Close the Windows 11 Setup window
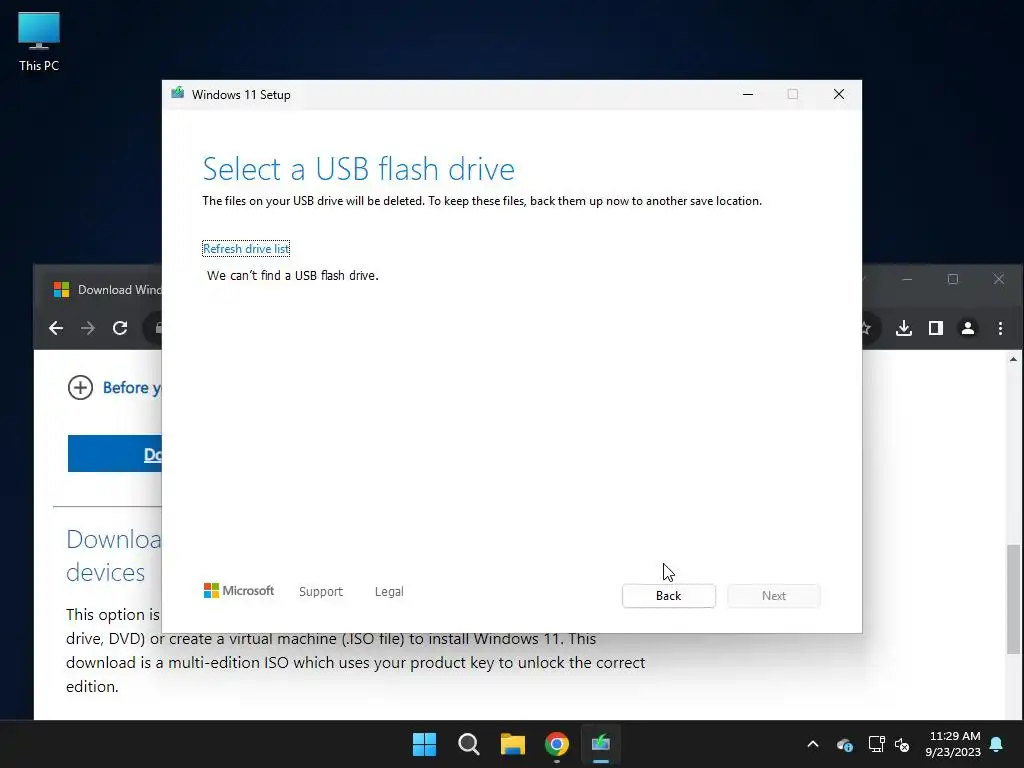This screenshot has height=768, width=1024. tap(839, 95)
